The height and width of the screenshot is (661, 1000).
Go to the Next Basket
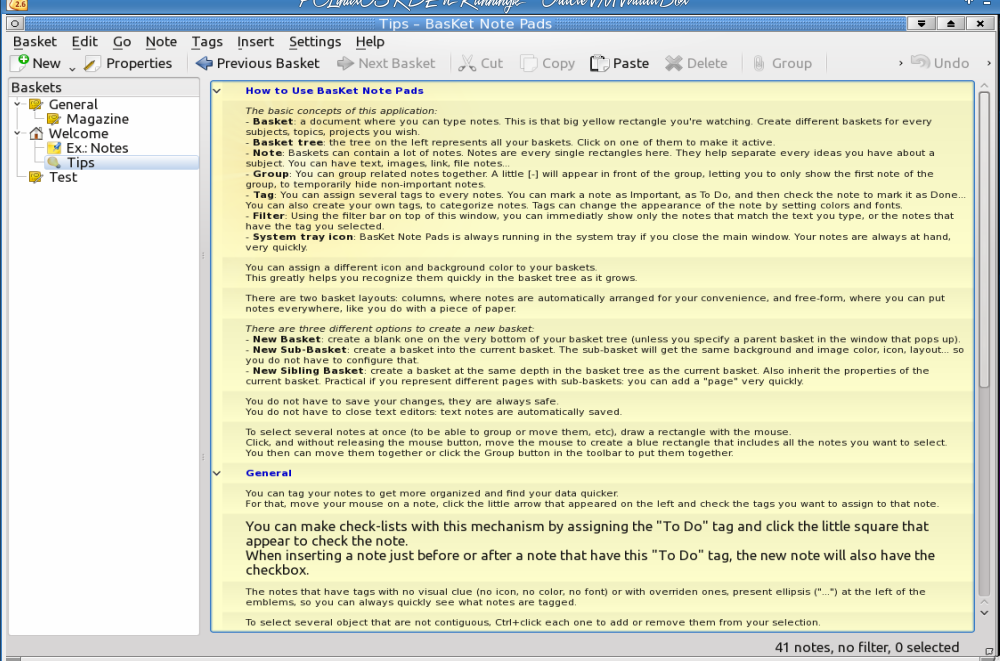tap(386, 63)
